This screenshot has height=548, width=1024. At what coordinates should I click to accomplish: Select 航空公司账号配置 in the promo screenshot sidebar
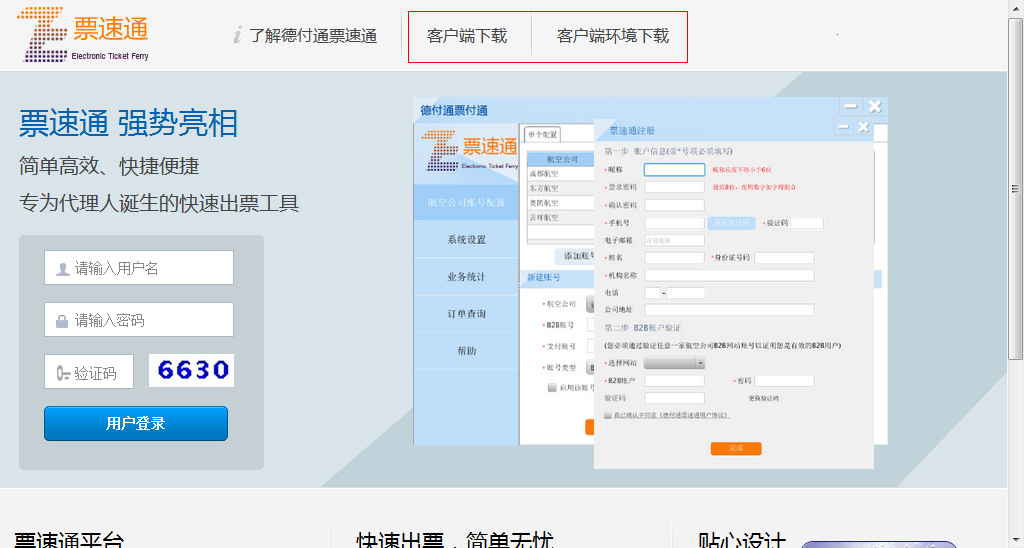pyautogui.click(x=466, y=202)
